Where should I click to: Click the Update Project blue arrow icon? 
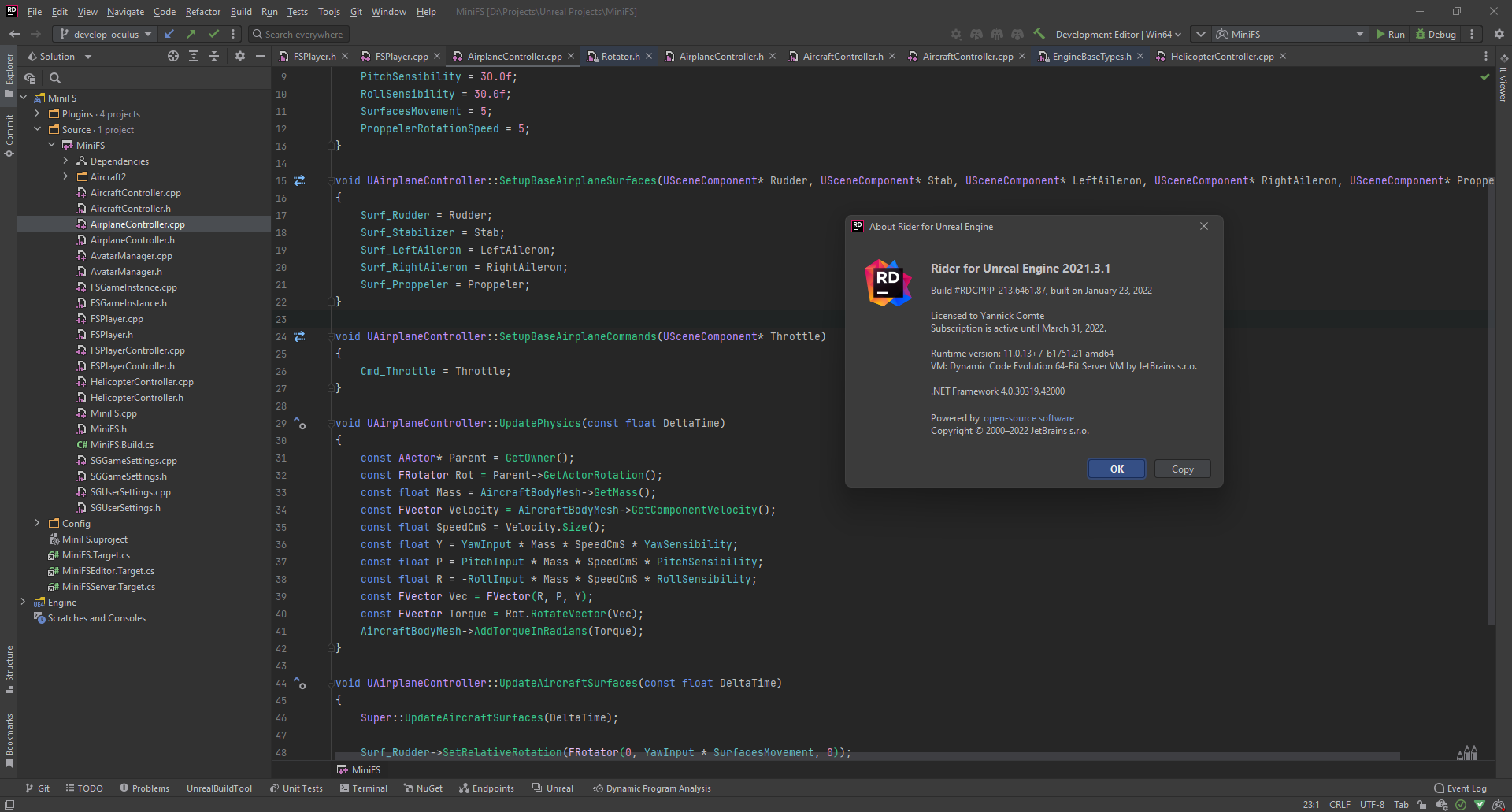point(169,34)
